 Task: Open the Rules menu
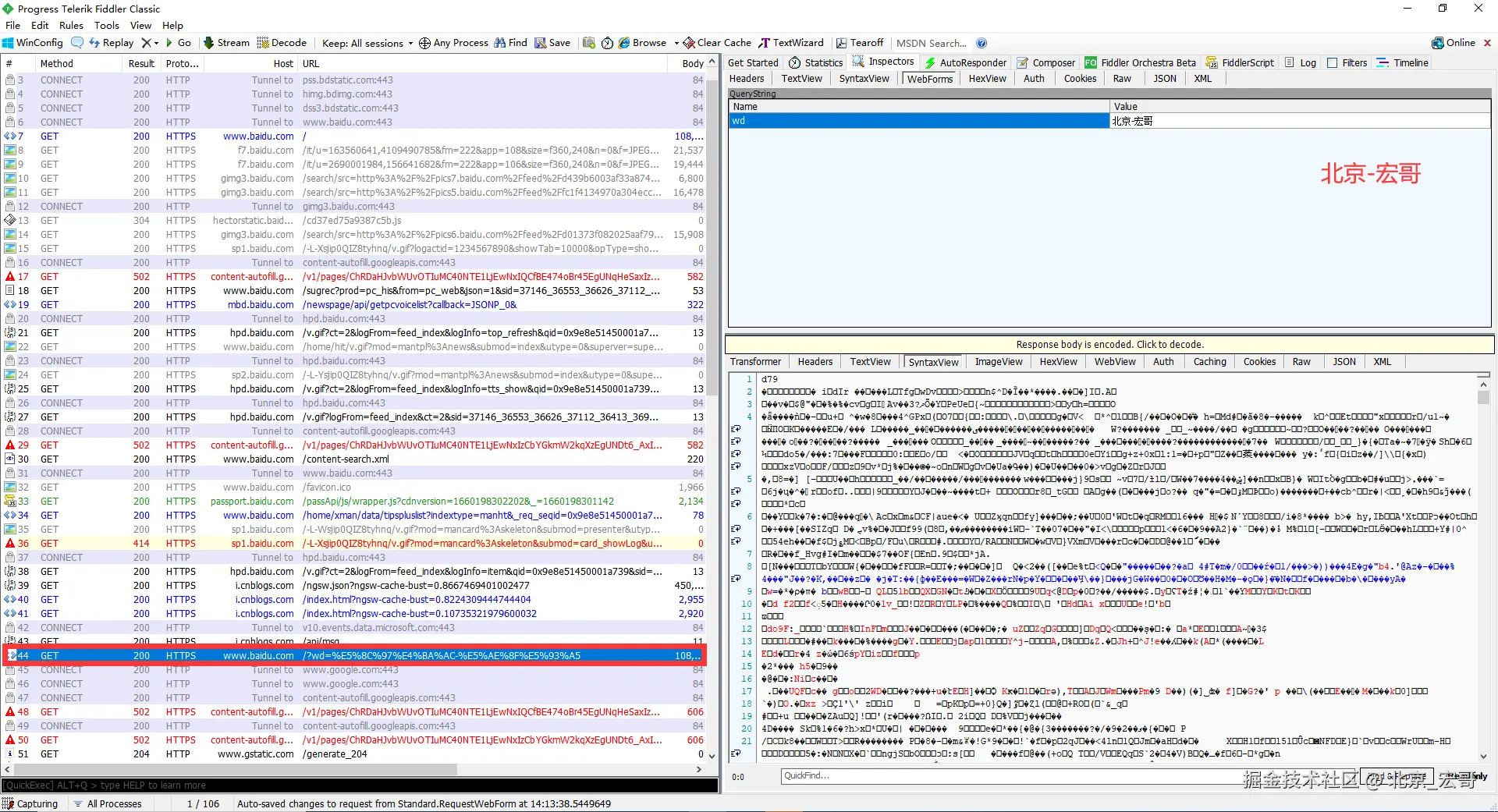click(x=71, y=25)
